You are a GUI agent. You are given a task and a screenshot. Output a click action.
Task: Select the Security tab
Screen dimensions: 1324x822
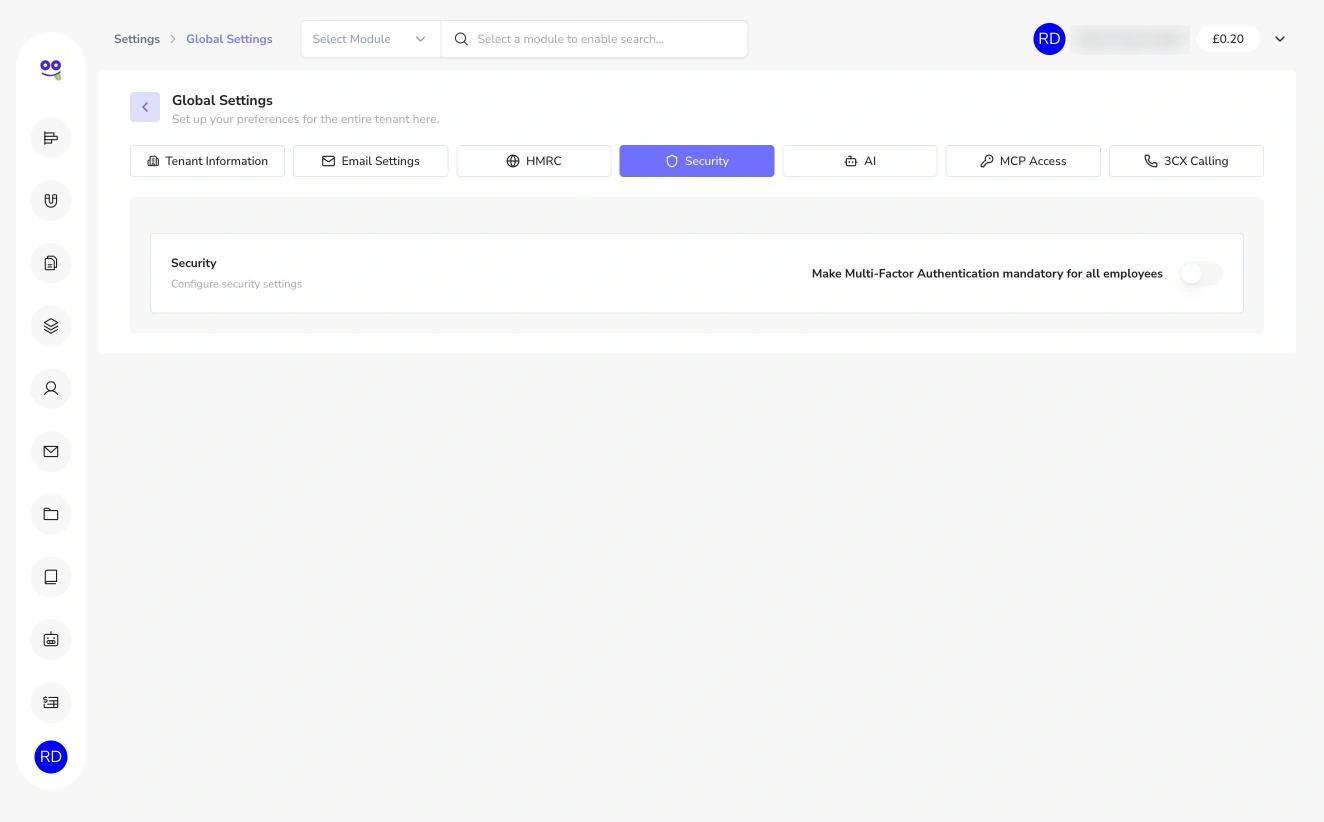point(697,161)
